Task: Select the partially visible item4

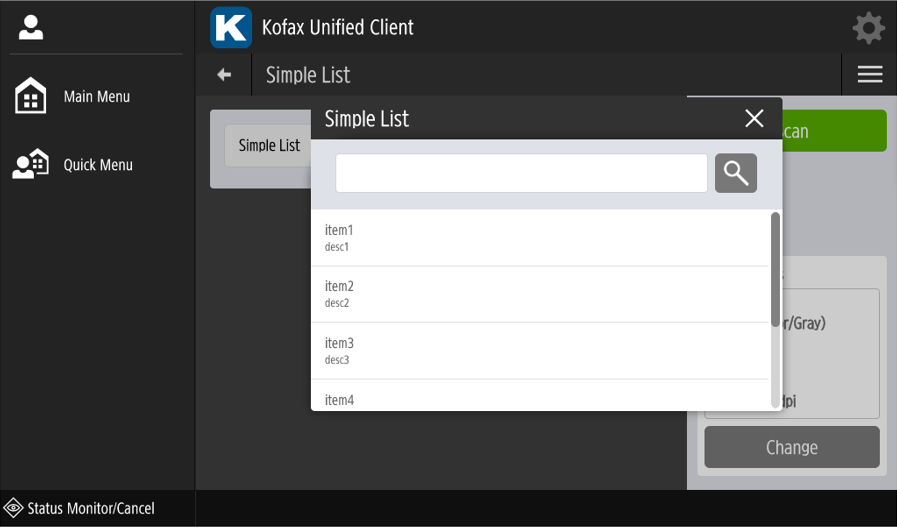Action: (540, 399)
